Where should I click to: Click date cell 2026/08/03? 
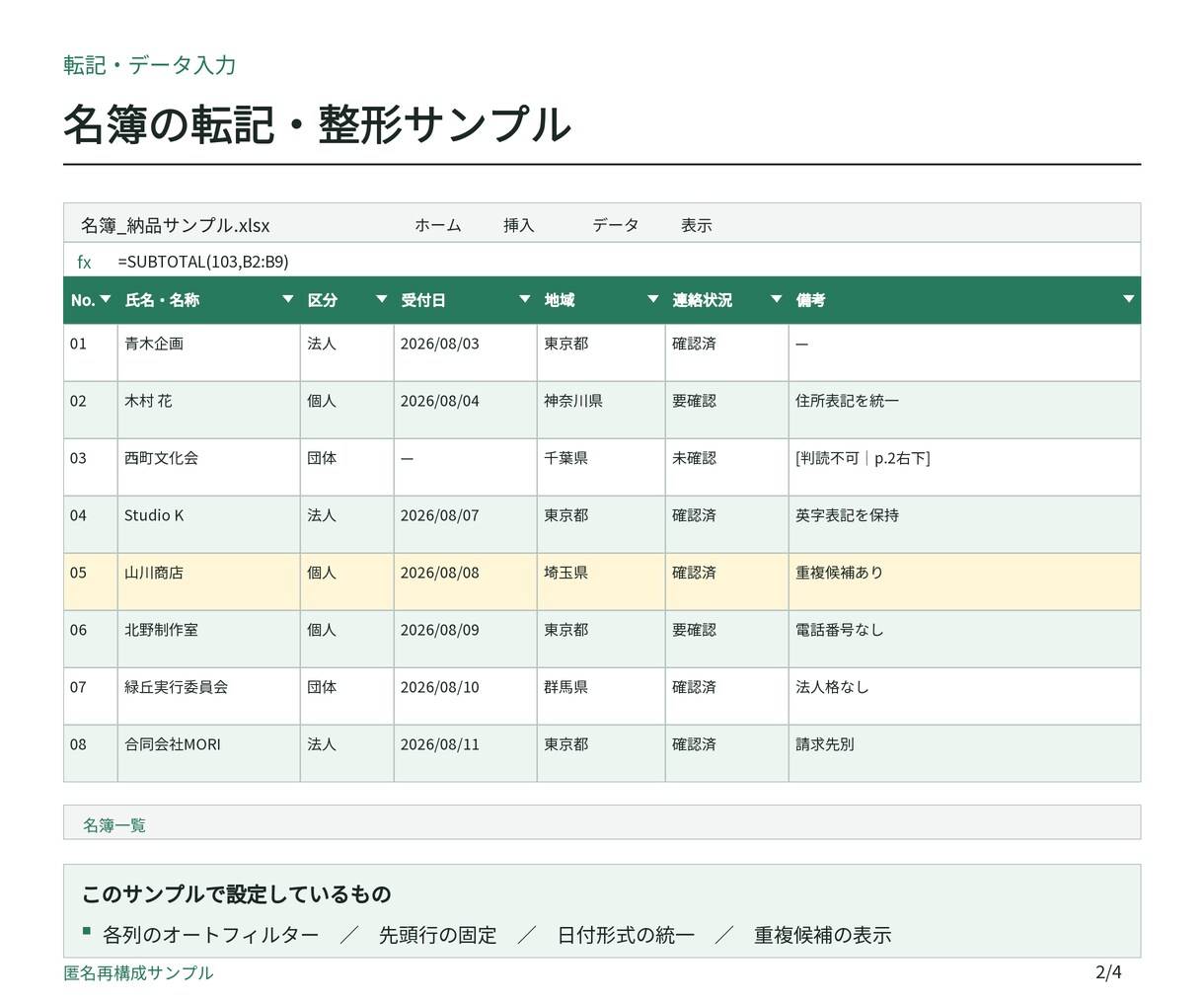[466, 352]
